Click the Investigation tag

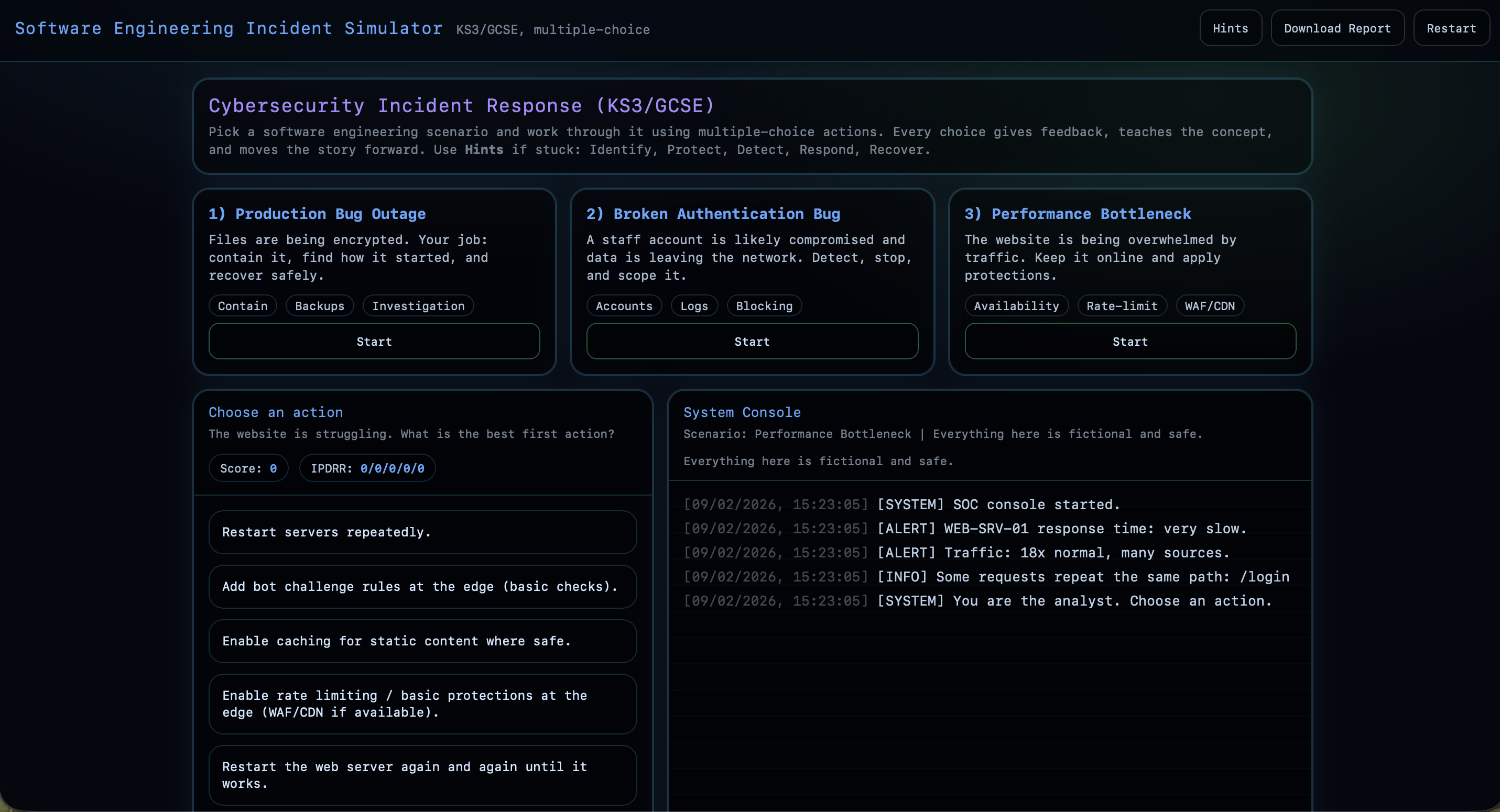point(418,305)
